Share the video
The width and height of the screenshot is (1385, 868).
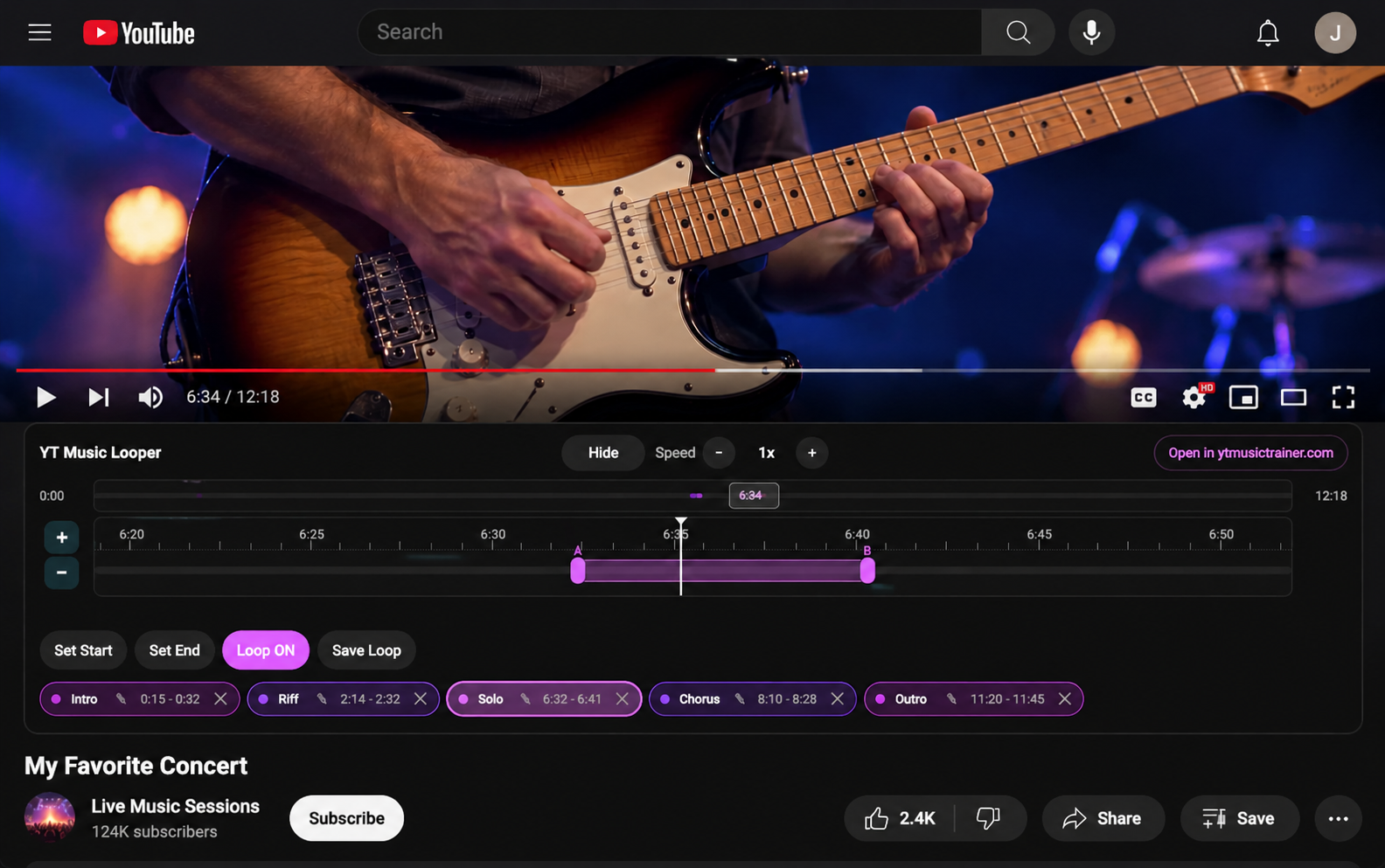pyautogui.click(x=1103, y=819)
